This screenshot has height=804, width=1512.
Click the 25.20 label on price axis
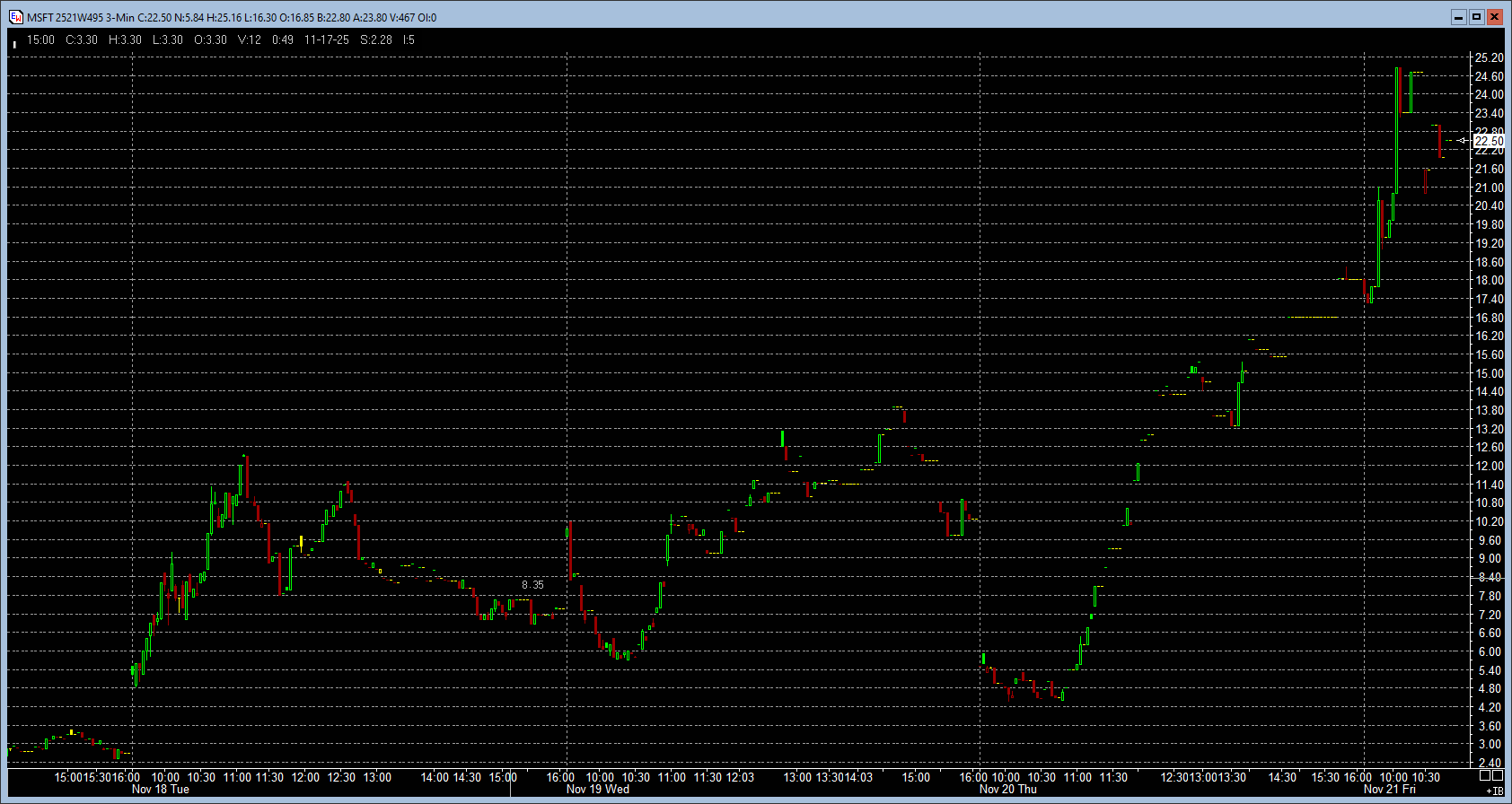pos(1489,57)
